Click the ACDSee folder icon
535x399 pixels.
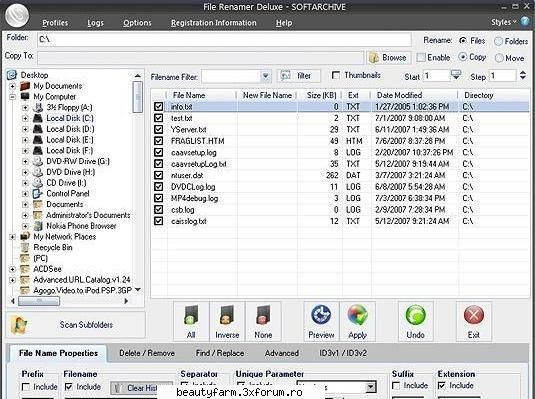tap(25, 269)
